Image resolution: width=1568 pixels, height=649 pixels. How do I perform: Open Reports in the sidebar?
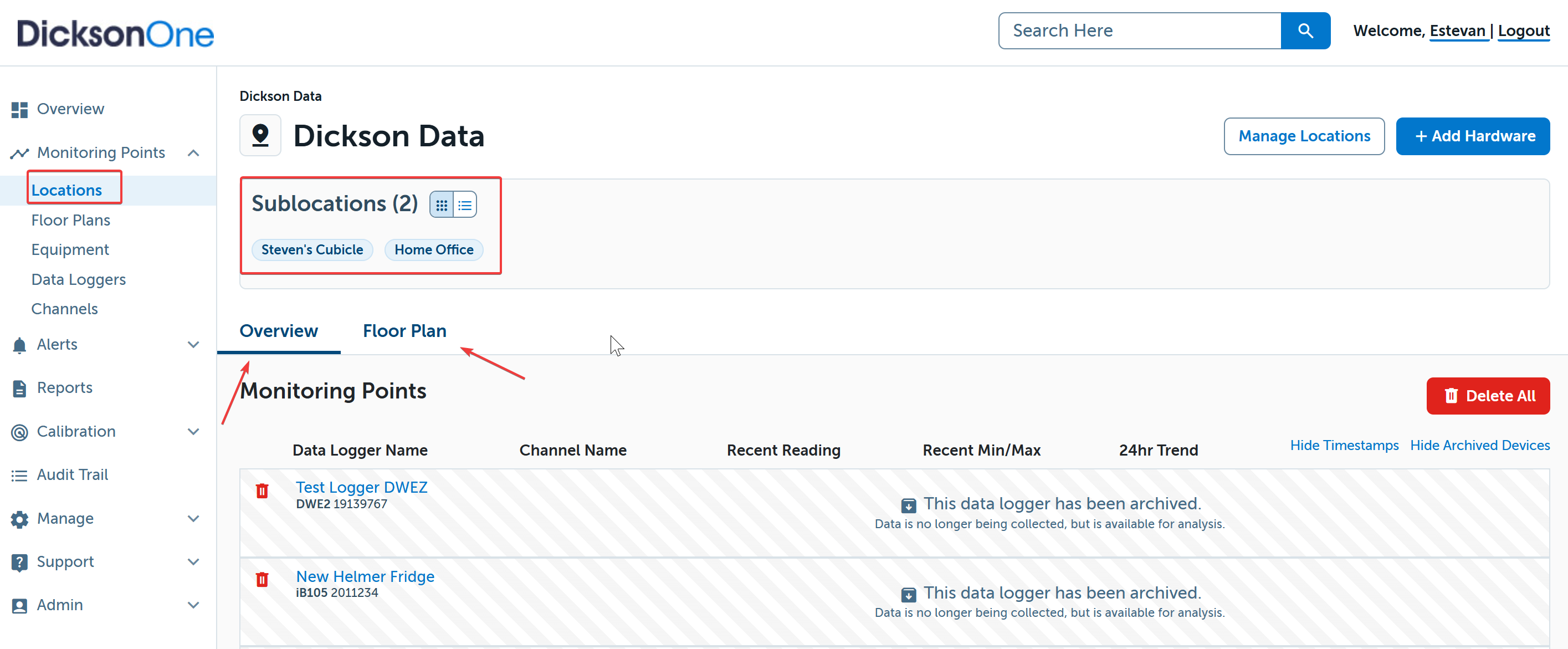pos(64,388)
